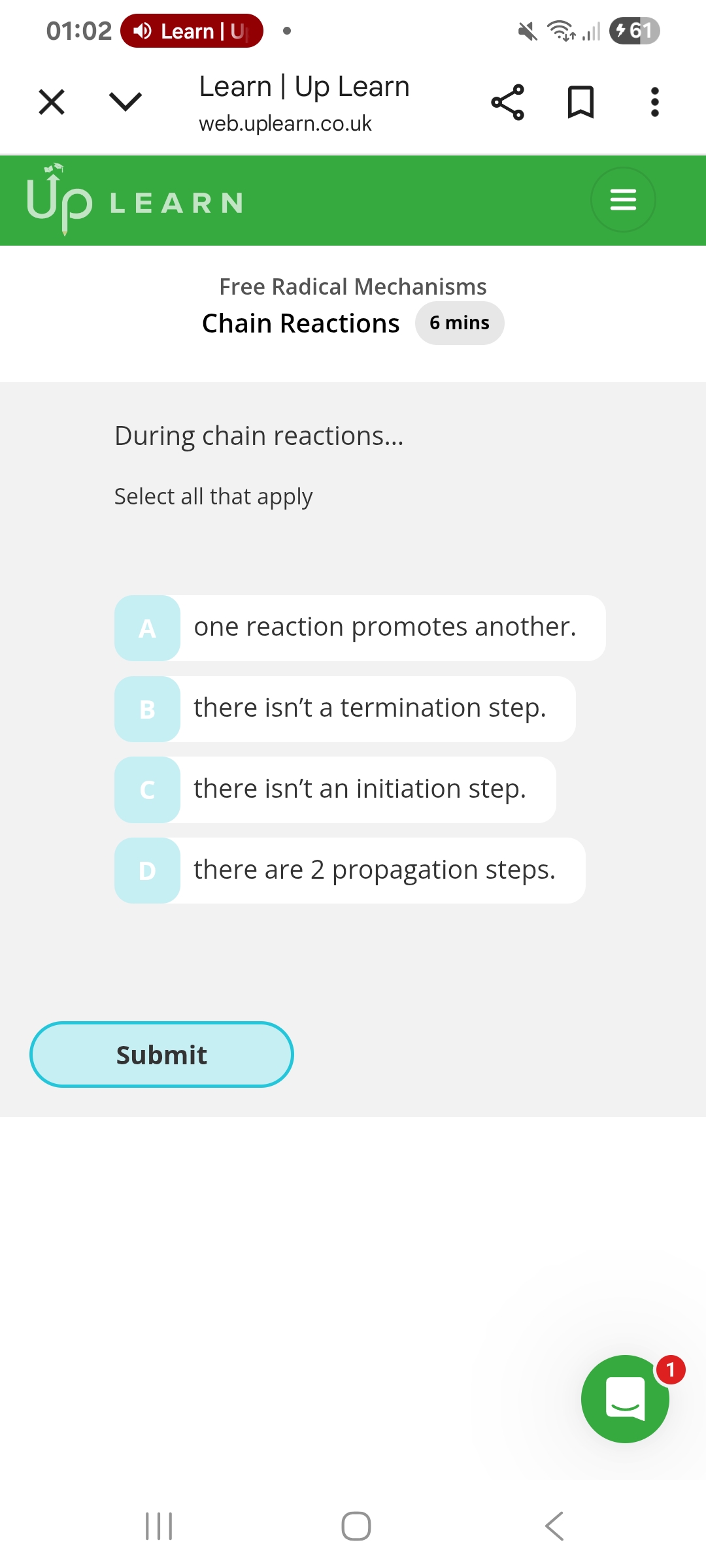Select option A one reaction promotes another
This screenshot has height=1568, width=706.
360,628
